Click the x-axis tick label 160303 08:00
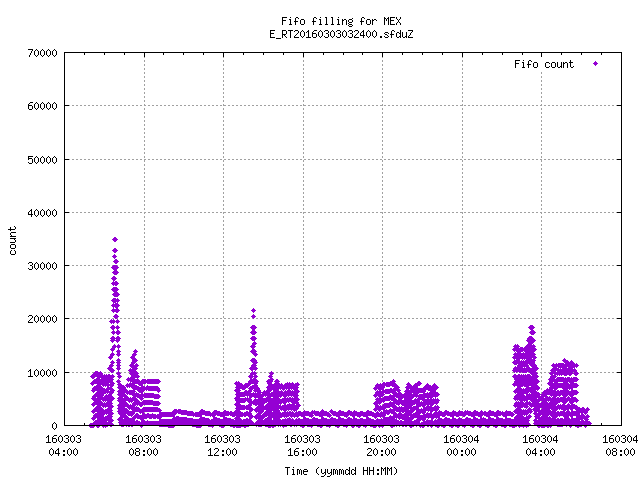This screenshot has width=640, height=480. 143,446
